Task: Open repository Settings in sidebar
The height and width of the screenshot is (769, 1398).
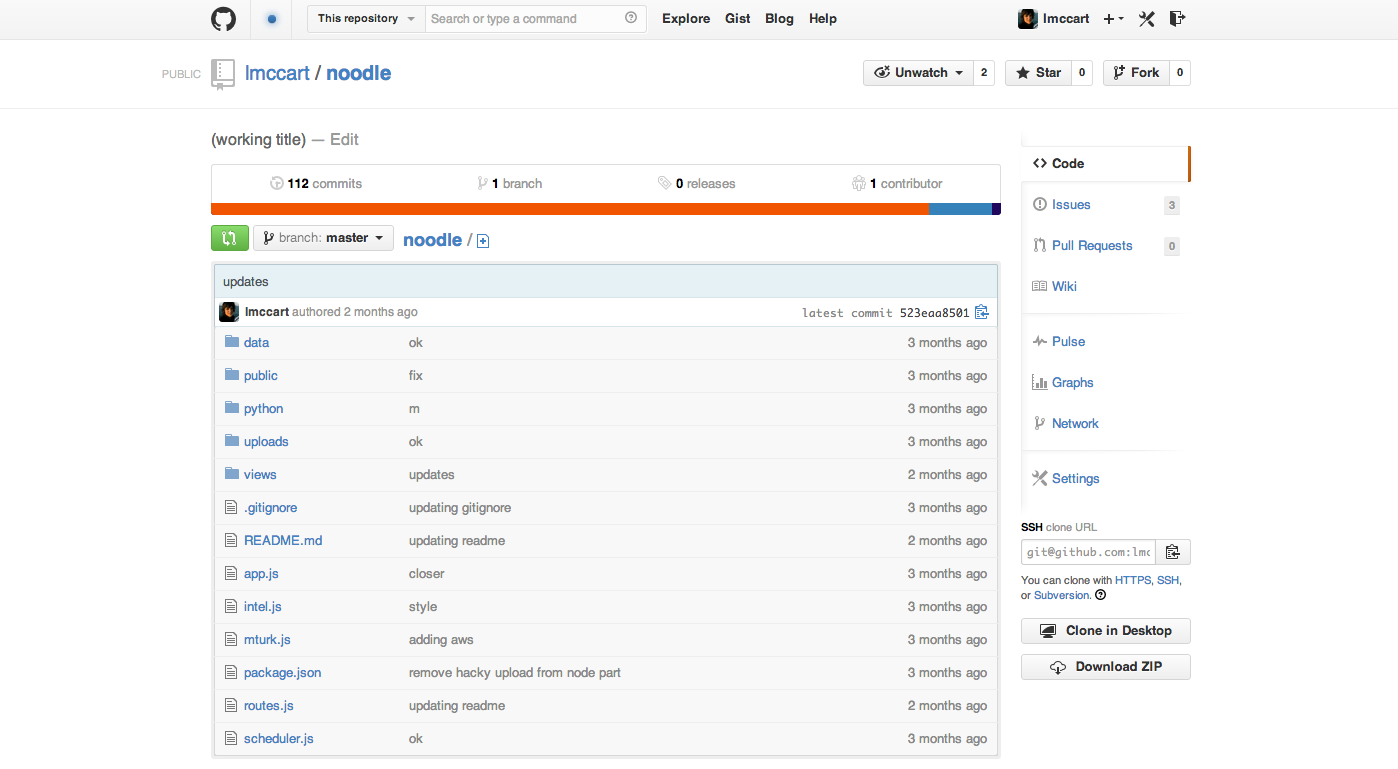Action: pos(1105,479)
